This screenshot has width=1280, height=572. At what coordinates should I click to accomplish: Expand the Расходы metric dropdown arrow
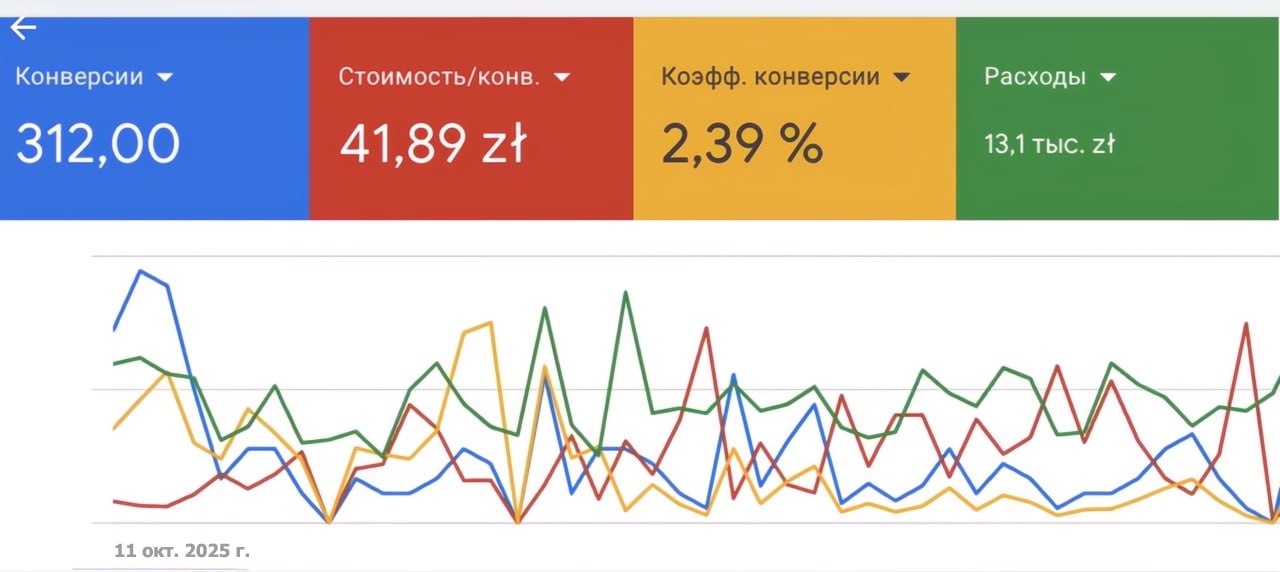point(1107,77)
